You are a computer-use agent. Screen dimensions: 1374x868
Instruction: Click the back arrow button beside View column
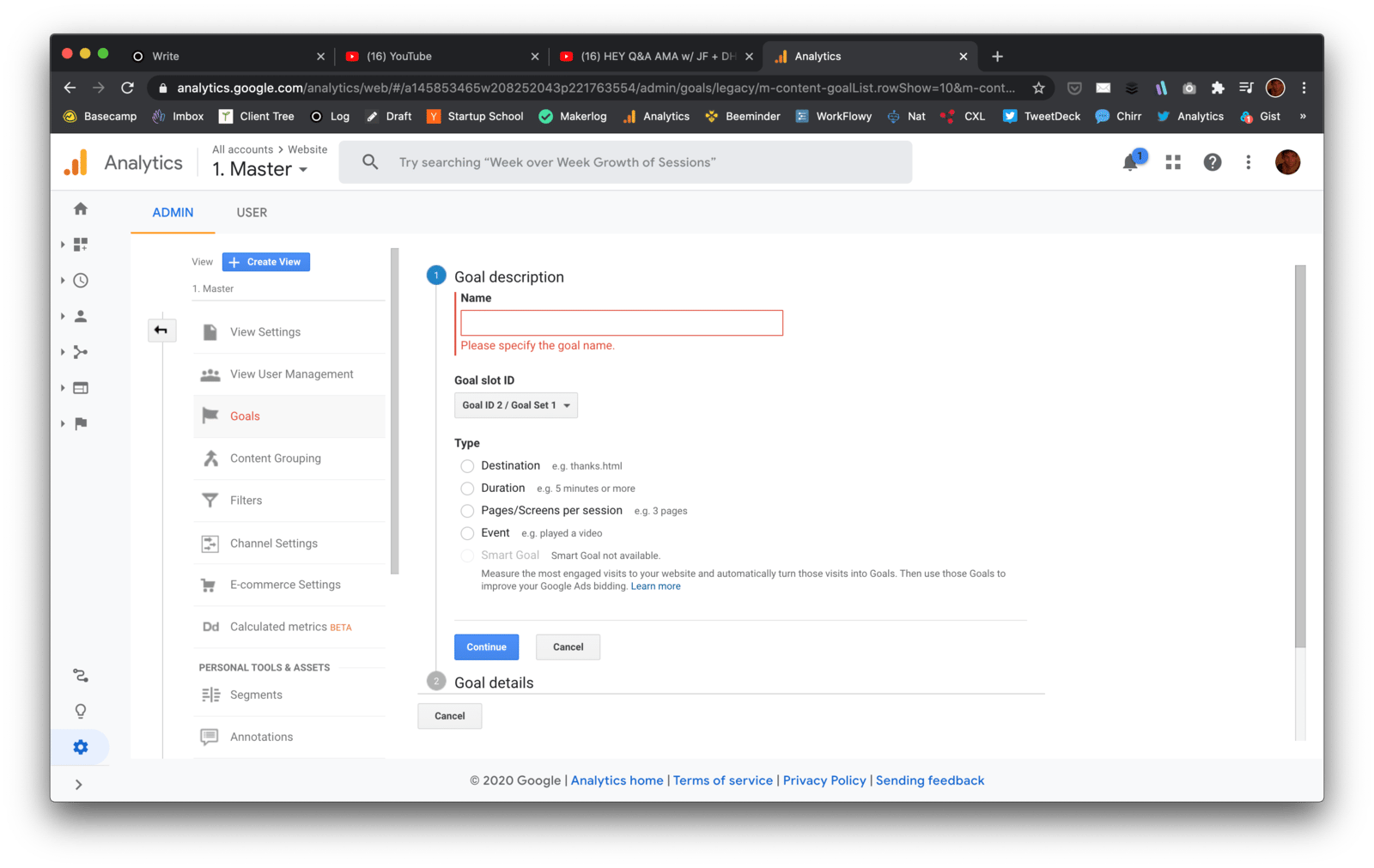(161, 331)
